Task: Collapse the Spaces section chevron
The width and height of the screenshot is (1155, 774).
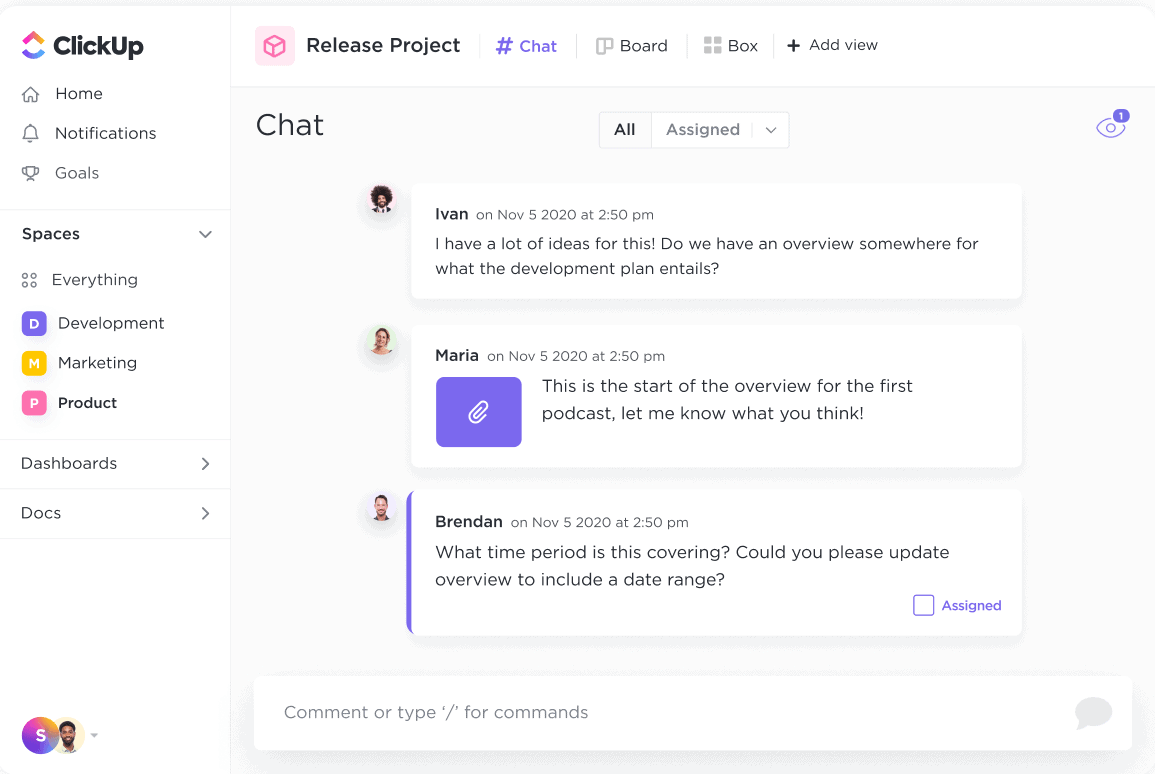Action: [x=205, y=234]
